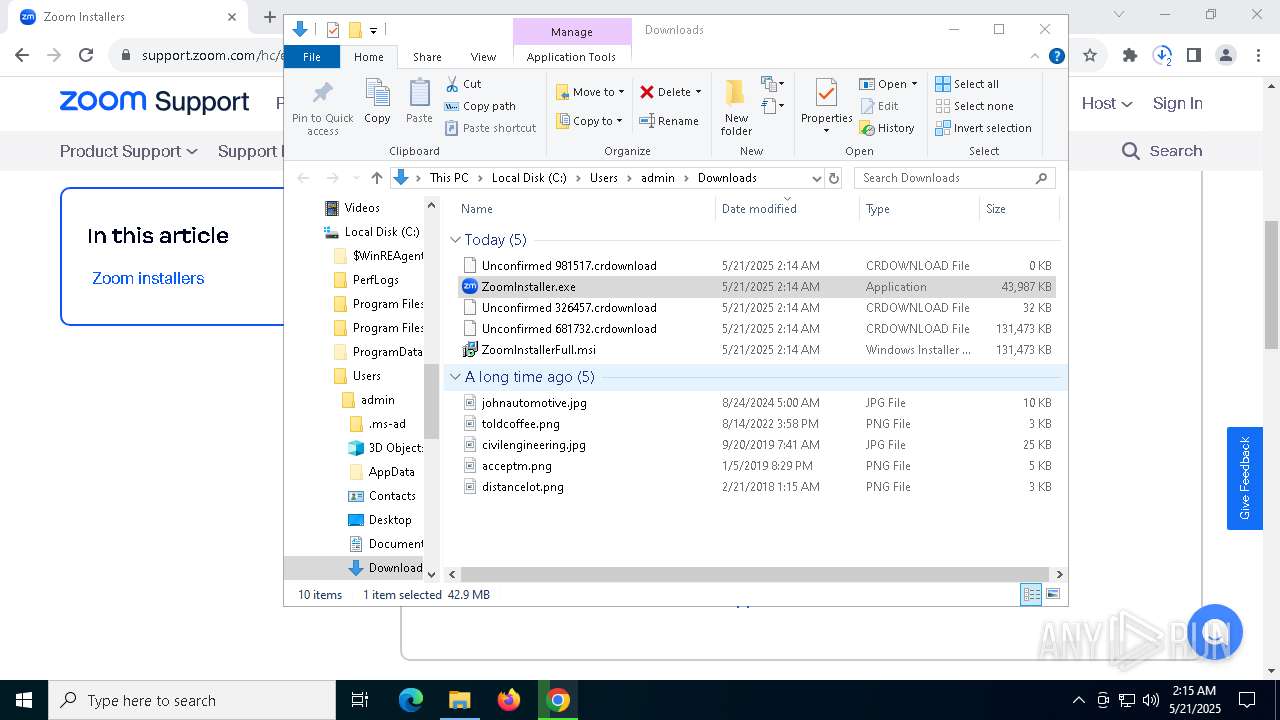Expand the Open button dropdown
Screen dimensions: 1280x720
[x=914, y=84]
